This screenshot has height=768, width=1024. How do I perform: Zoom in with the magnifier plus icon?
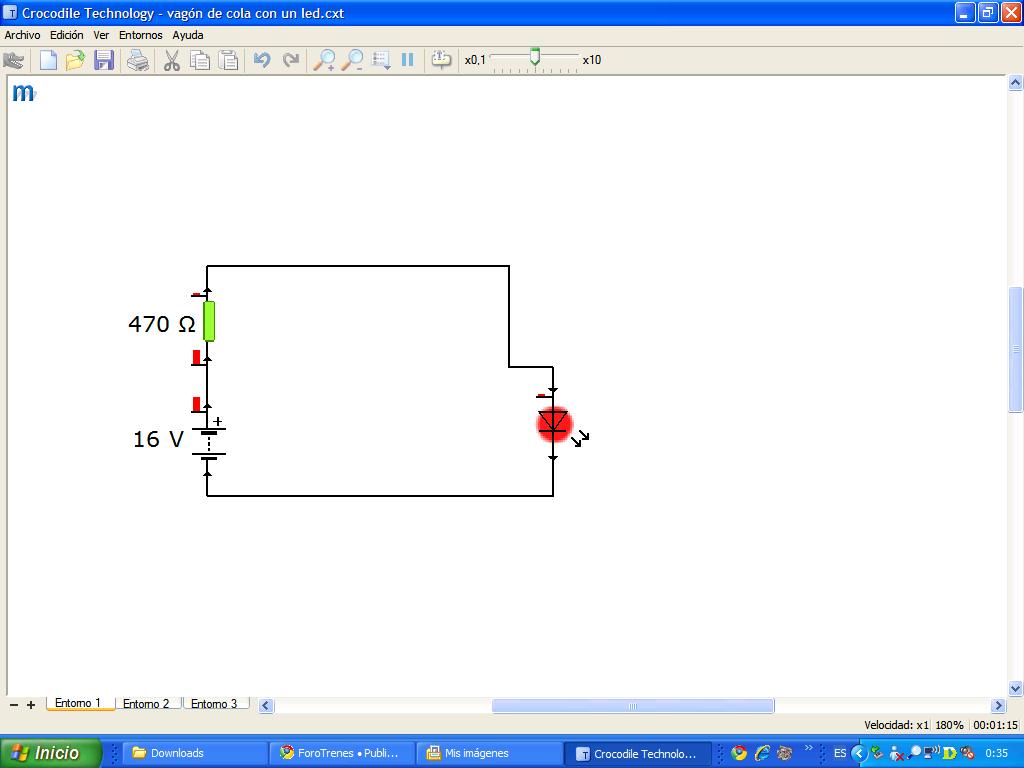(x=324, y=60)
